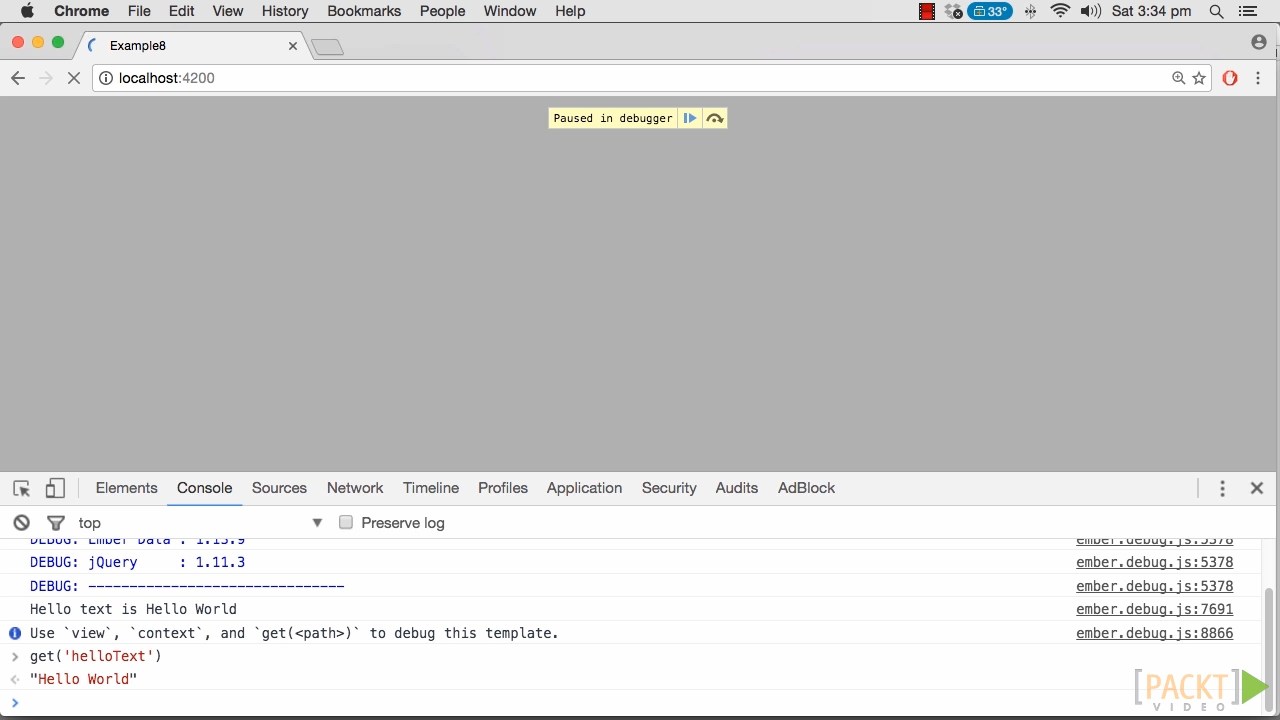Select the inspect element picker icon
This screenshot has height=720, width=1280.
coord(21,488)
